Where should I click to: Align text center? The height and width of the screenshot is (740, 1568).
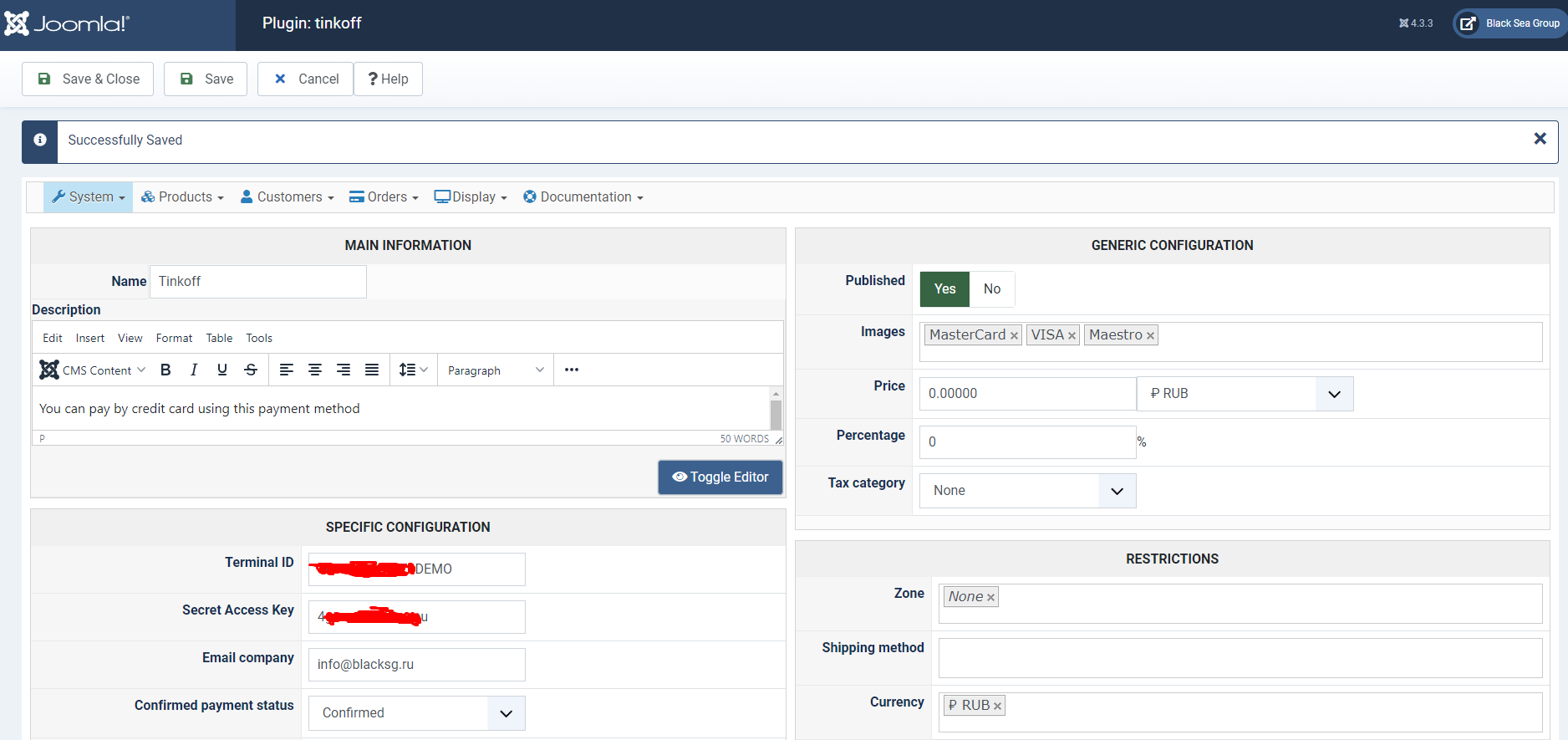point(315,370)
